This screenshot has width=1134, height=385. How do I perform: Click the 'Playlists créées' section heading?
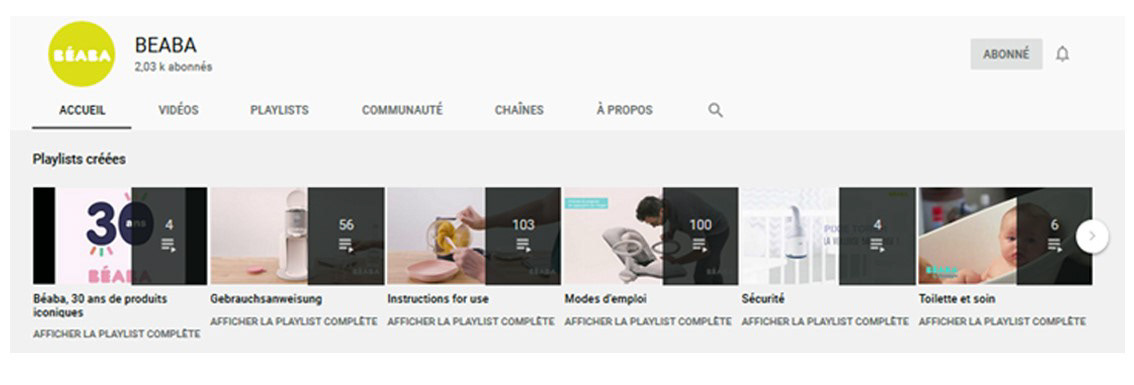(x=79, y=159)
